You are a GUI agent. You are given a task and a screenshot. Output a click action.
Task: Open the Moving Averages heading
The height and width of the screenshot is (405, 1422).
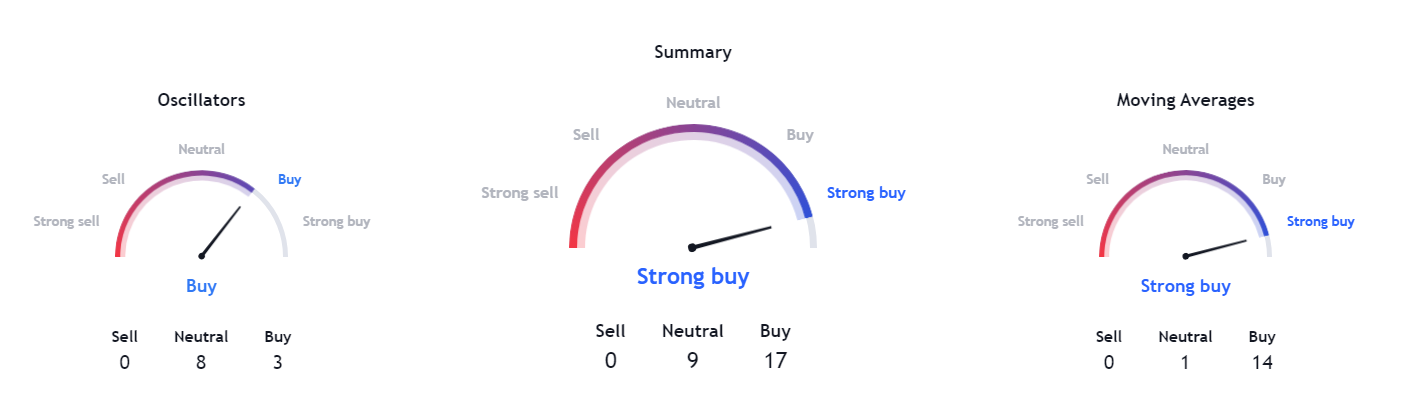(x=1185, y=100)
